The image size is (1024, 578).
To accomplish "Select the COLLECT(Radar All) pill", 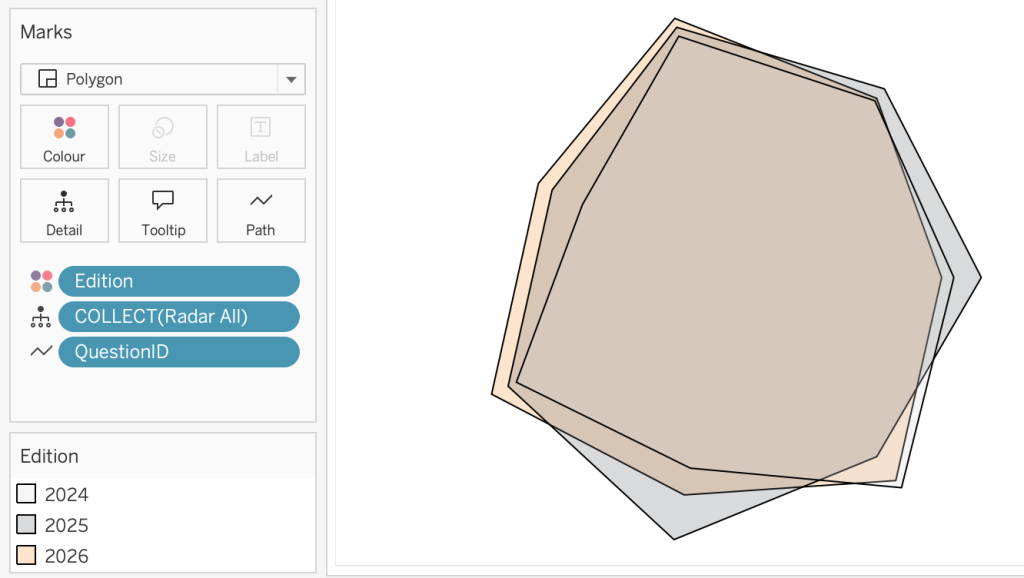I will pyautogui.click(x=178, y=317).
